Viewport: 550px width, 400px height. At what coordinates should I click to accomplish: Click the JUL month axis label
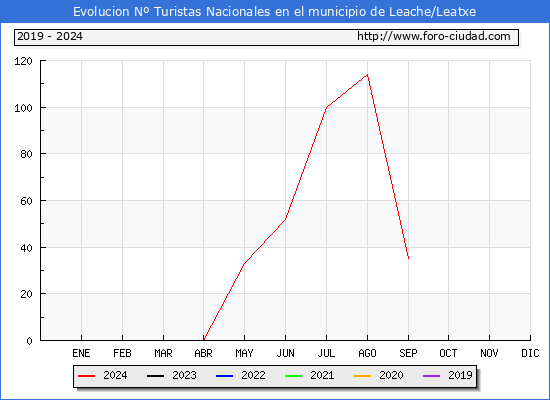coord(327,353)
